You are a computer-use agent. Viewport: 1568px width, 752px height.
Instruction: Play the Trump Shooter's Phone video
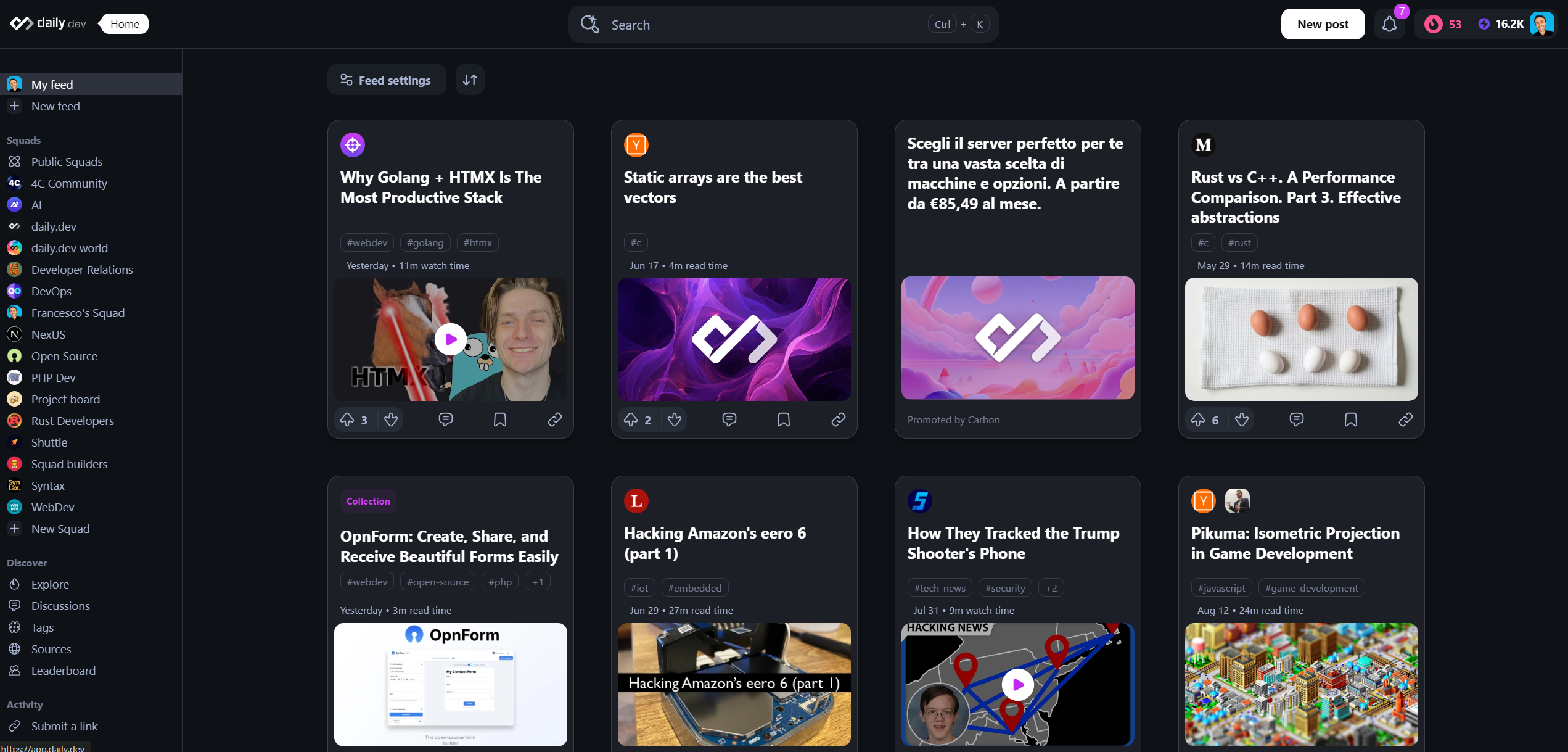pyautogui.click(x=1018, y=685)
